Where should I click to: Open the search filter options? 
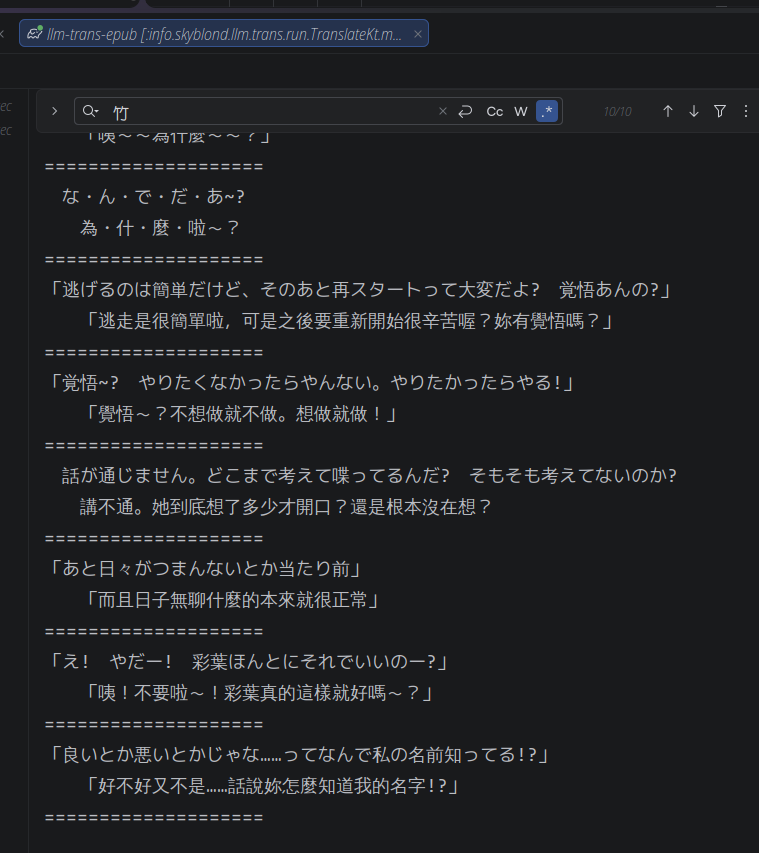(720, 111)
